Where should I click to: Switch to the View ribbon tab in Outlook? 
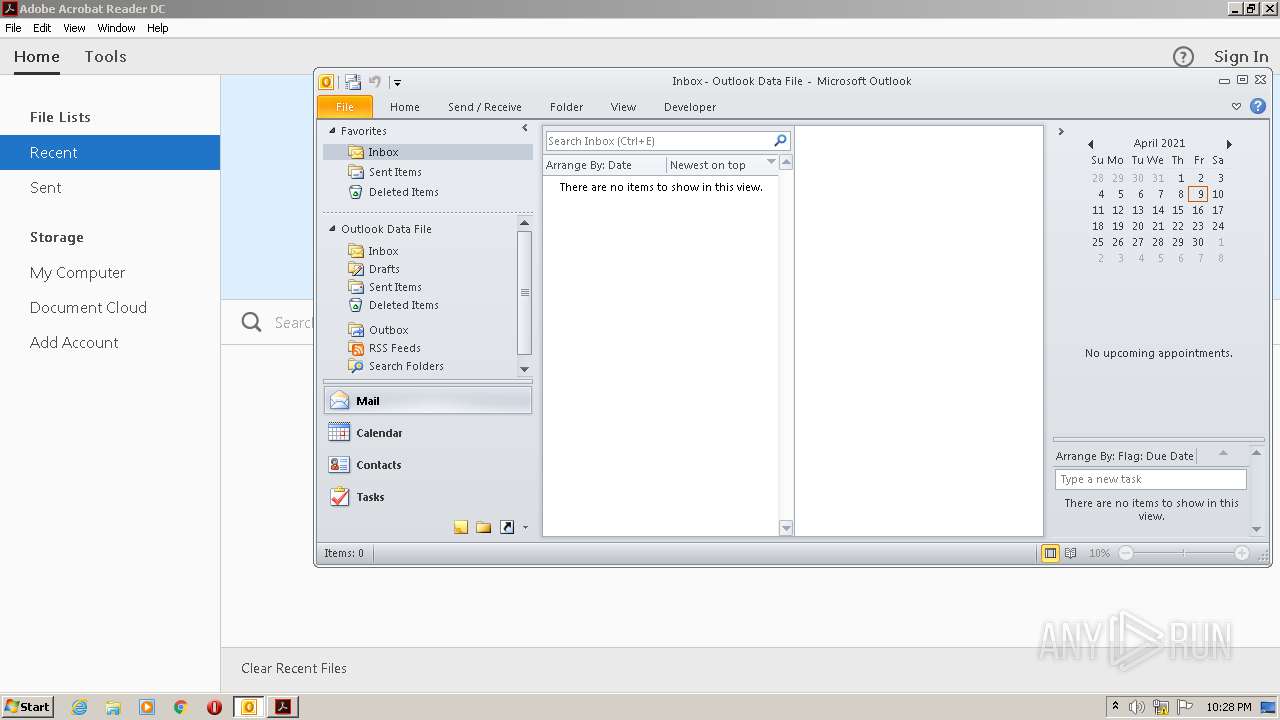point(623,107)
